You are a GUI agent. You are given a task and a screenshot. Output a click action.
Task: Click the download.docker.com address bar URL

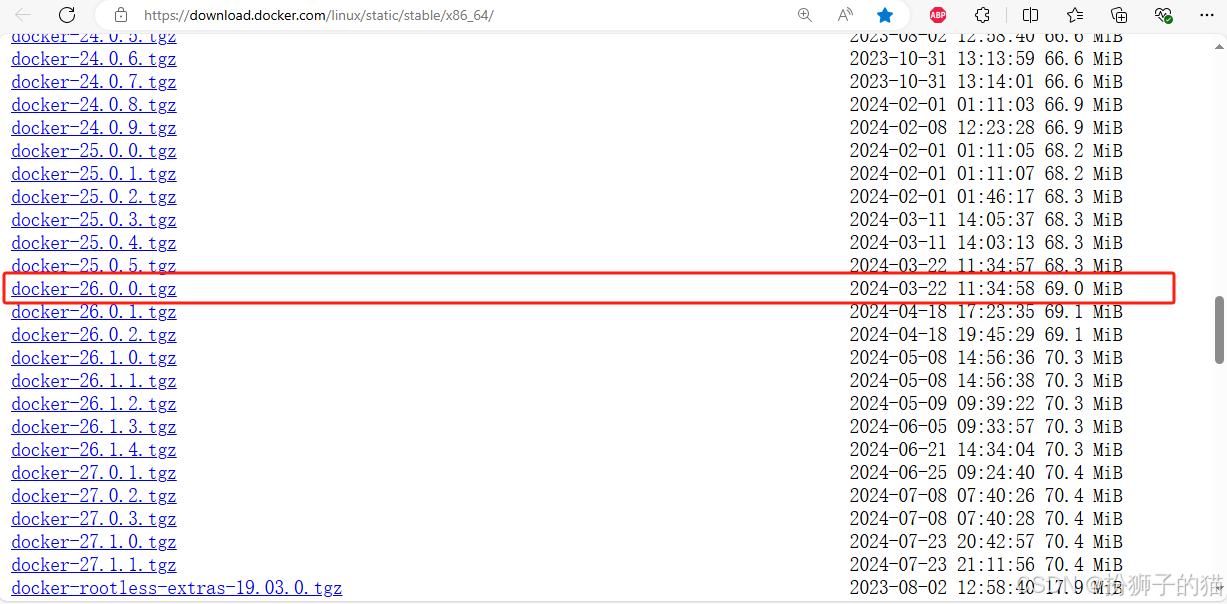click(x=319, y=15)
